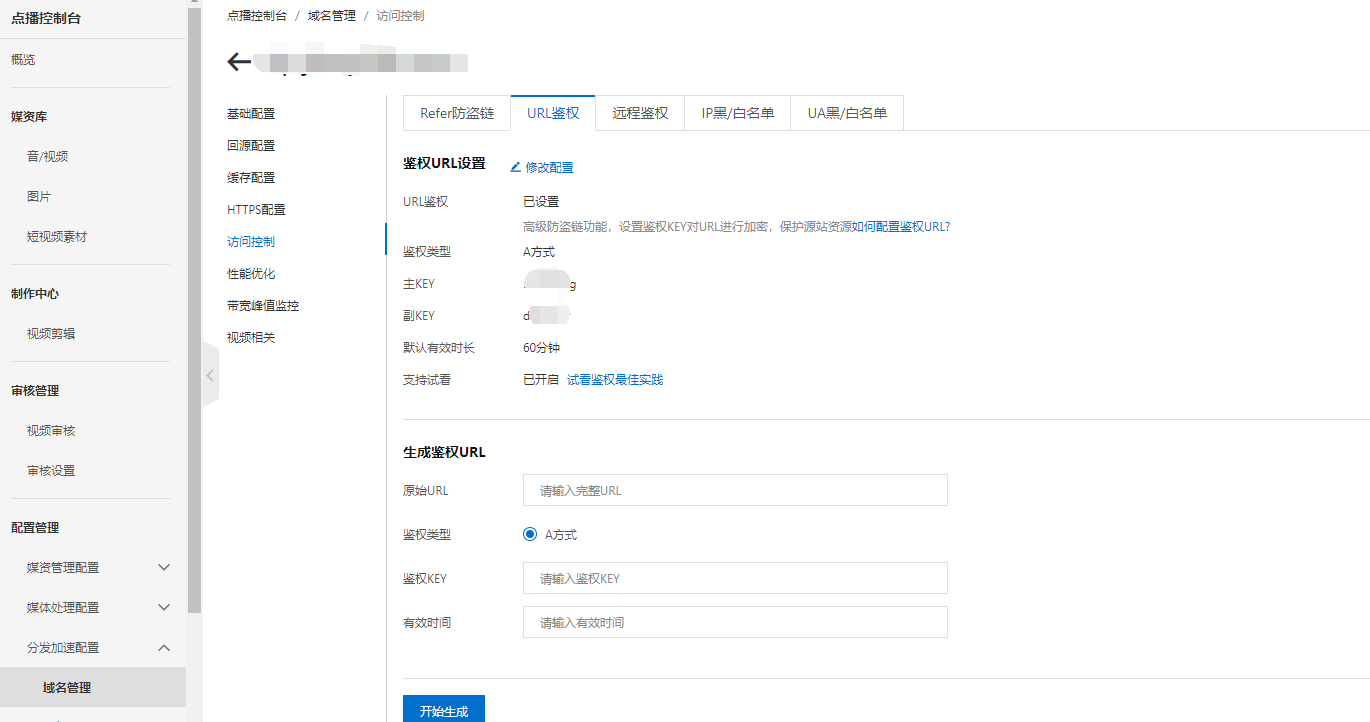Collapse 分发加速配置 in the sidebar
The image size is (1370, 722).
[165, 647]
